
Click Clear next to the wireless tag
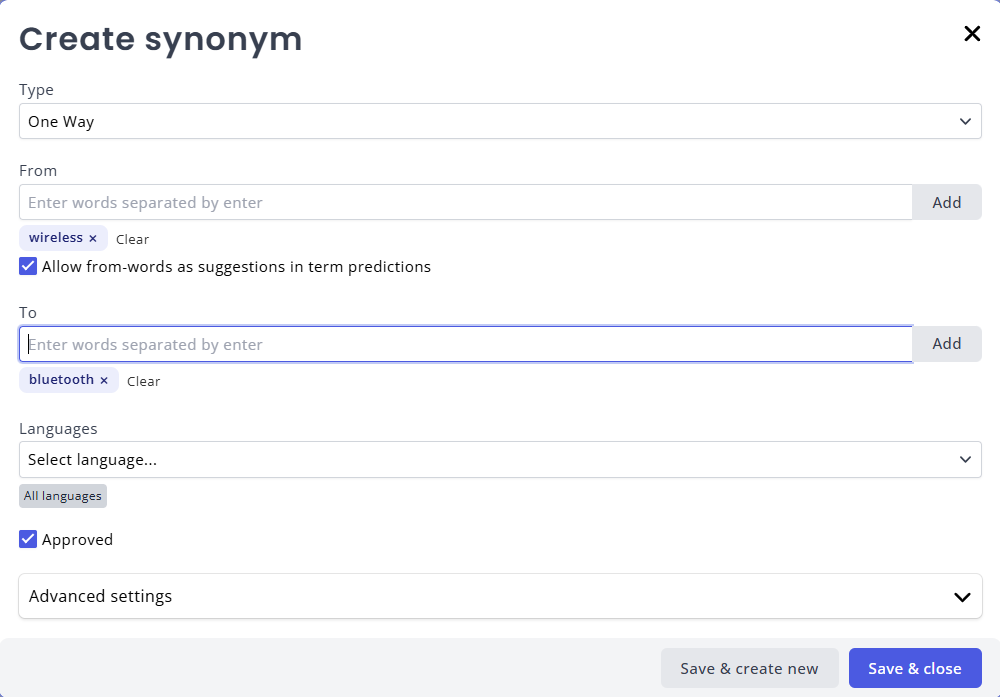132,239
